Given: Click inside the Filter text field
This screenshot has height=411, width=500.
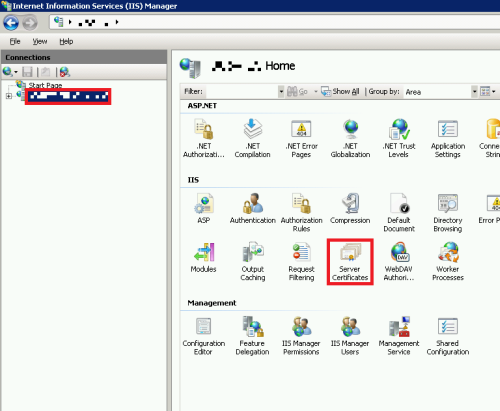Looking at the screenshot, I should point(241,91).
